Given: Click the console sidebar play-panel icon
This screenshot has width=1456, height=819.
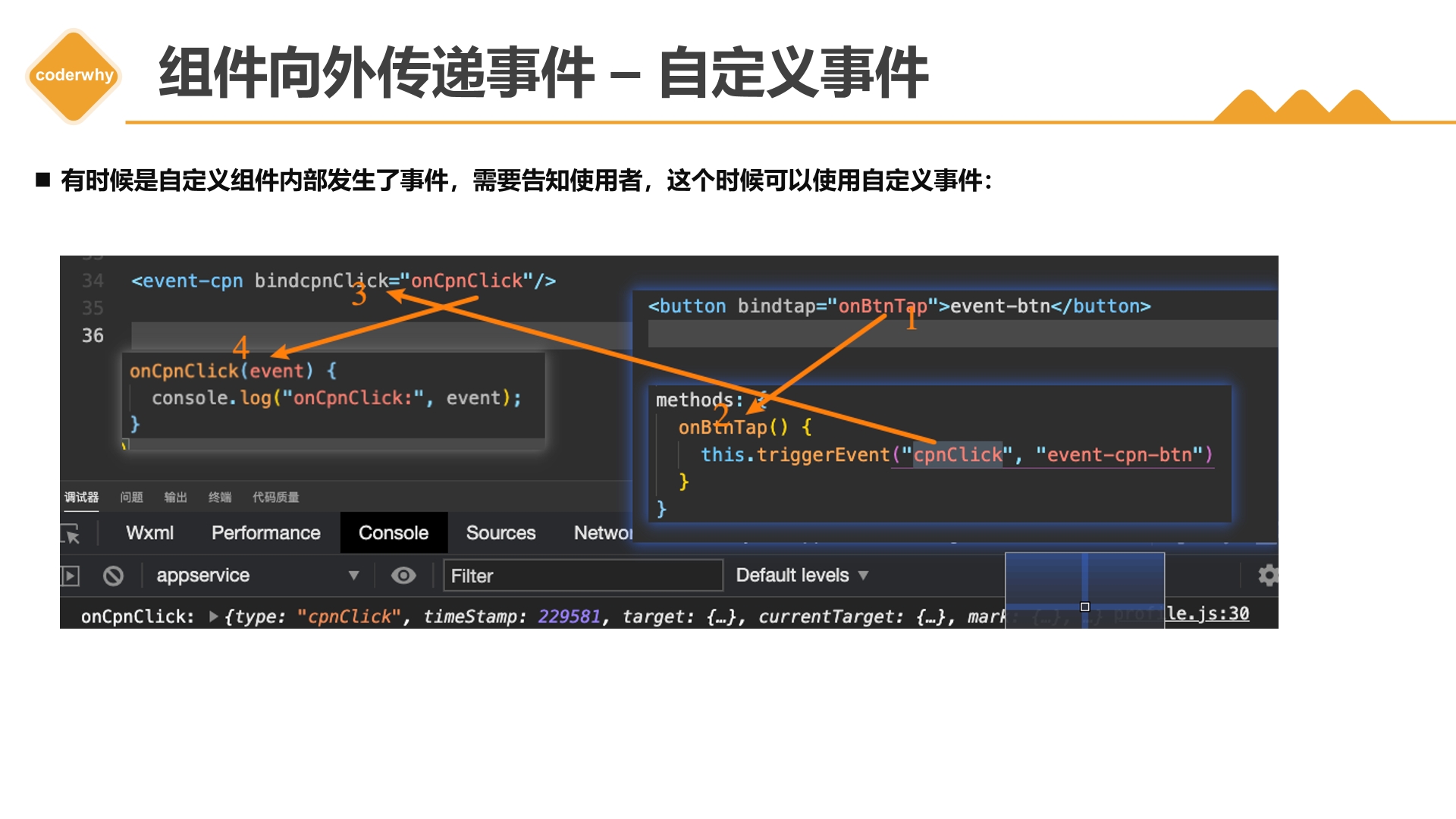Looking at the screenshot, I should pos(70,576).
